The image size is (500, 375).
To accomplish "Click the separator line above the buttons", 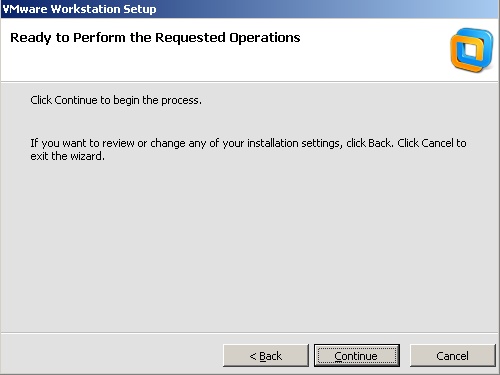I will pyautogui.click(x=249, y=333).
